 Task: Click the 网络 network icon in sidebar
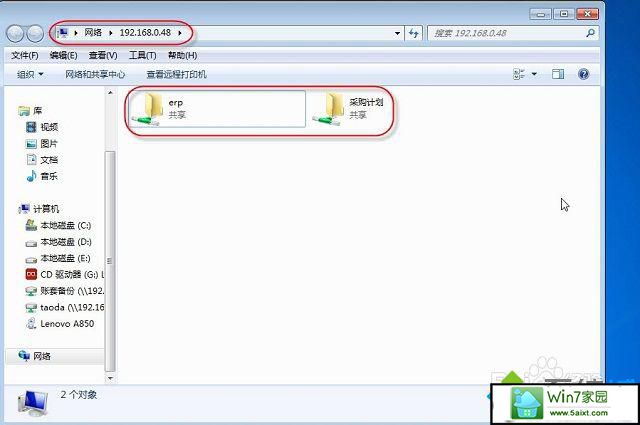pos(24,356)
